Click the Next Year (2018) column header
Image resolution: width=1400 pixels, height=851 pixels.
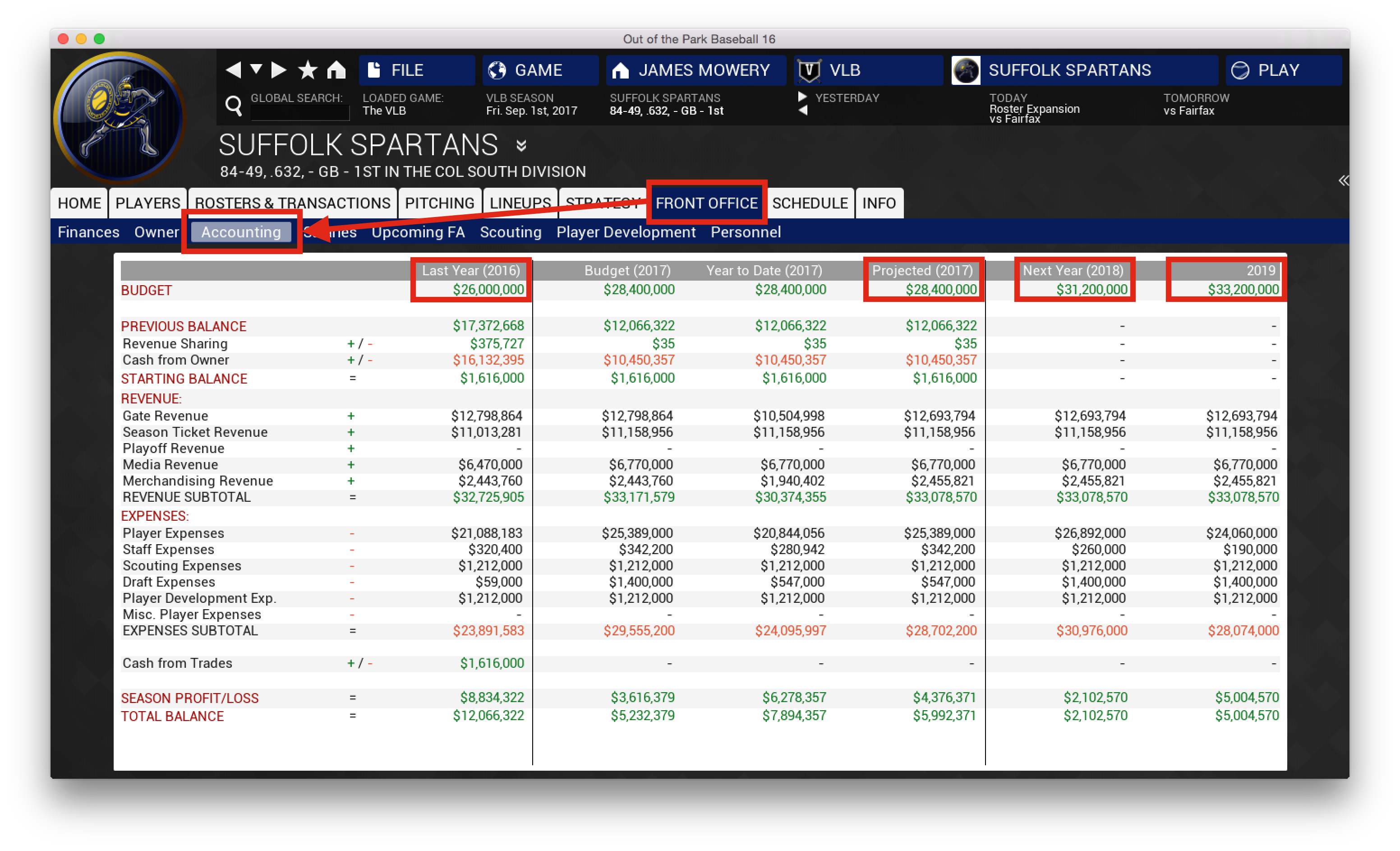pos(1073,271)
